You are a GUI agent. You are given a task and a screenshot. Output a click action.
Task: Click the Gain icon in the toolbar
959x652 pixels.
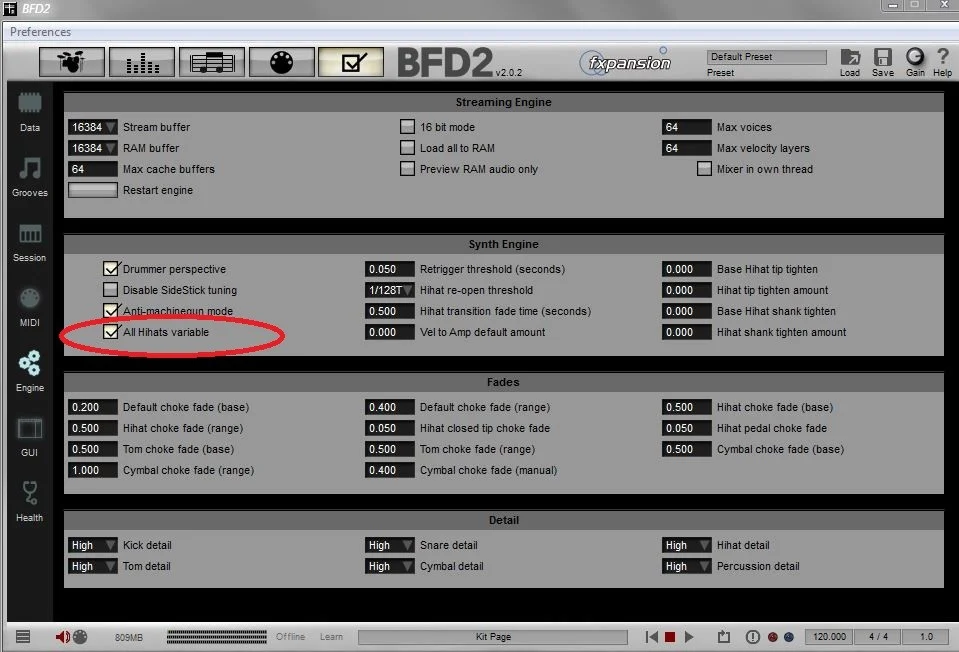tap(915, 61)
